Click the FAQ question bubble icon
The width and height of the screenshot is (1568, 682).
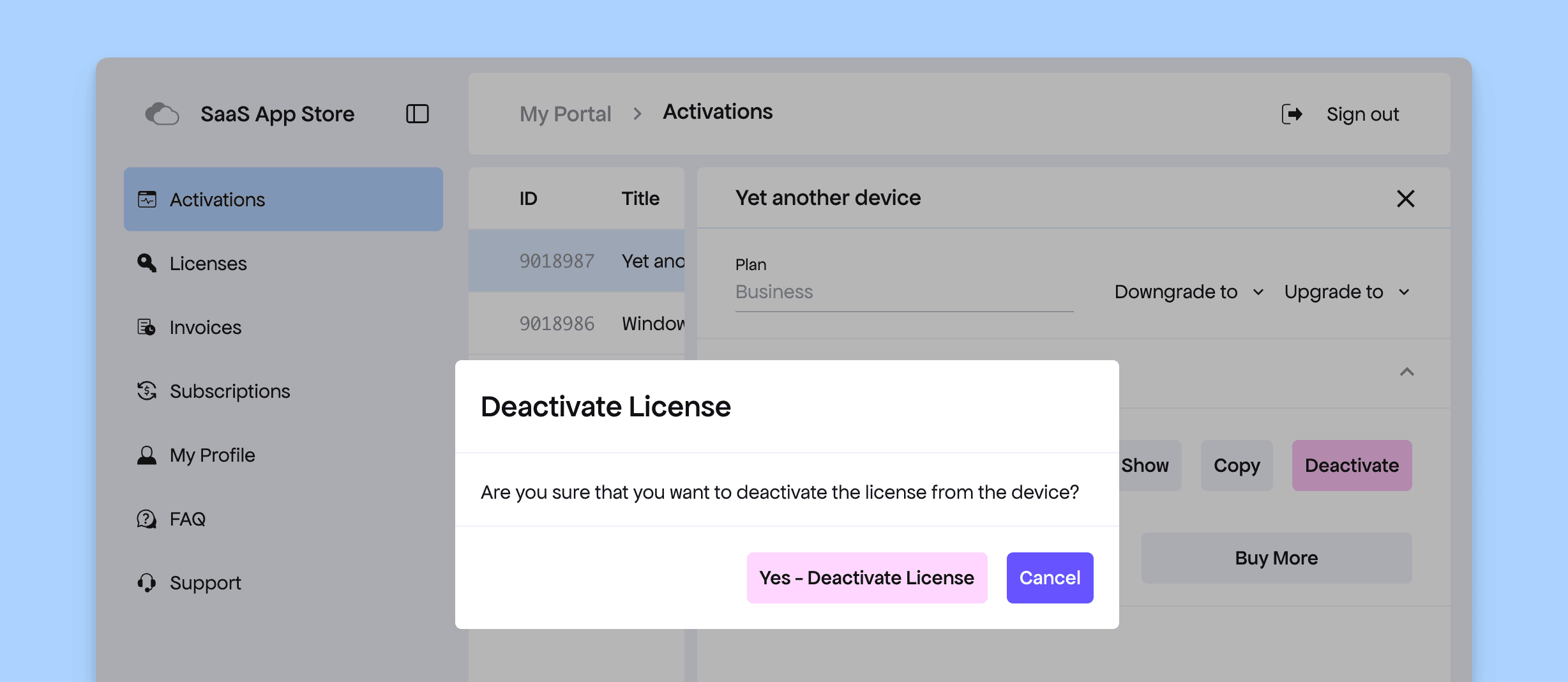coord(147,519)
